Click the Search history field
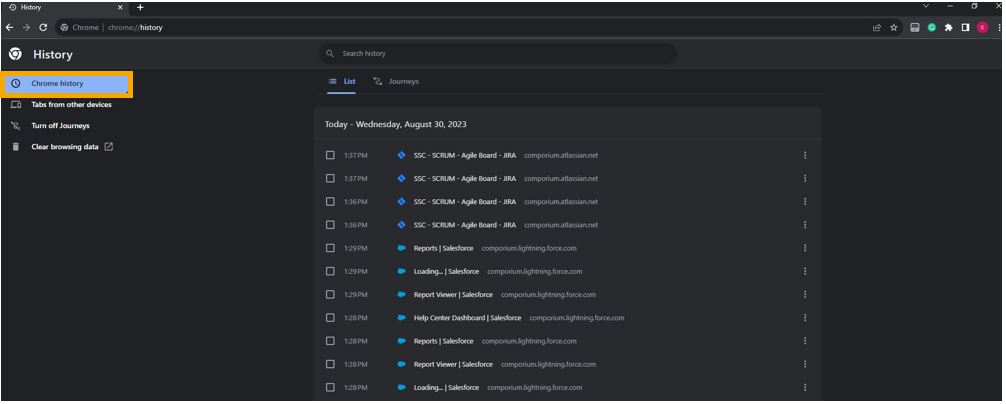 tap(498, 54)
